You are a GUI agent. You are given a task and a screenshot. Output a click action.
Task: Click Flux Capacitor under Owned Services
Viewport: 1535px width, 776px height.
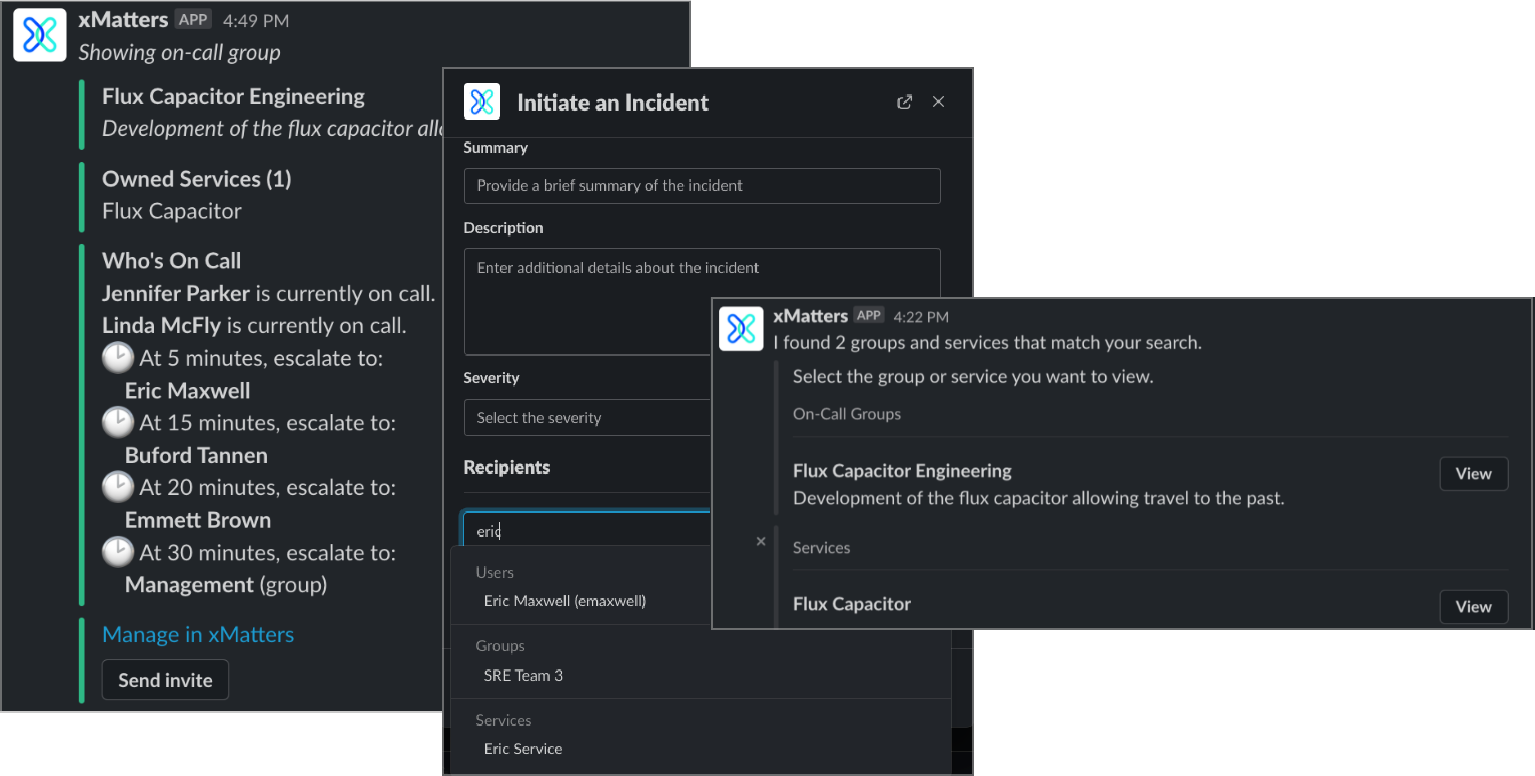click(x=172, y=211)
